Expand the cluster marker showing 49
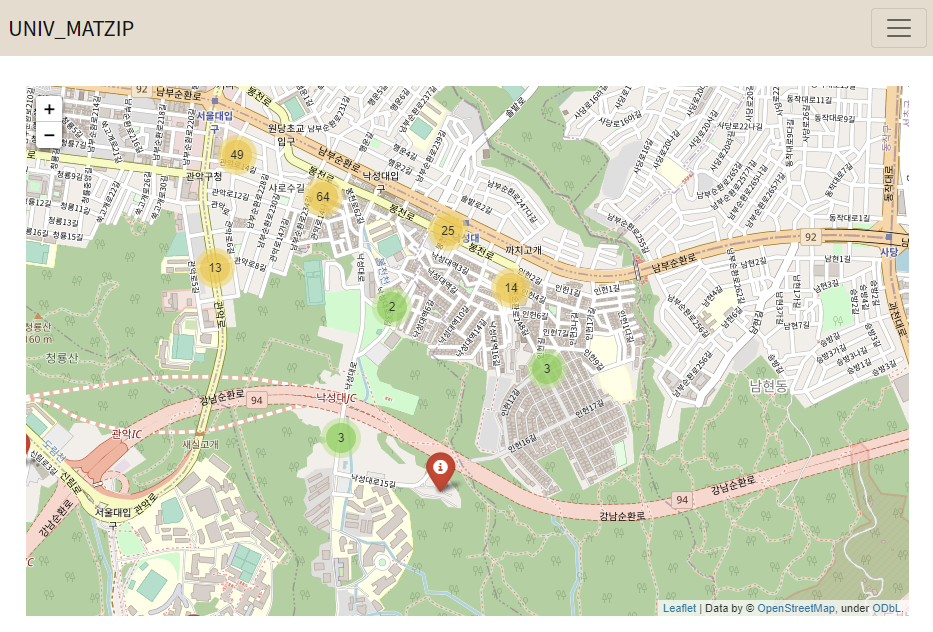This screenshot has width=933, height=632. pos(237,155)
